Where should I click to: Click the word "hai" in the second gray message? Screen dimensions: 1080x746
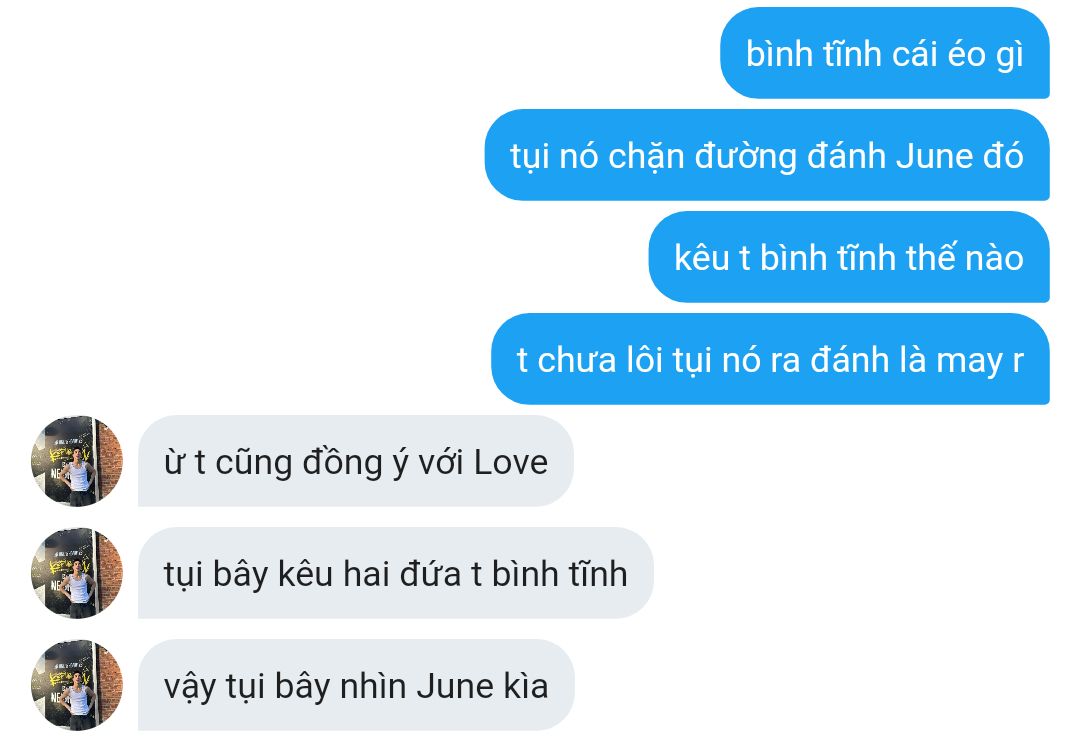pyautogui.click(x=366, y=574)
